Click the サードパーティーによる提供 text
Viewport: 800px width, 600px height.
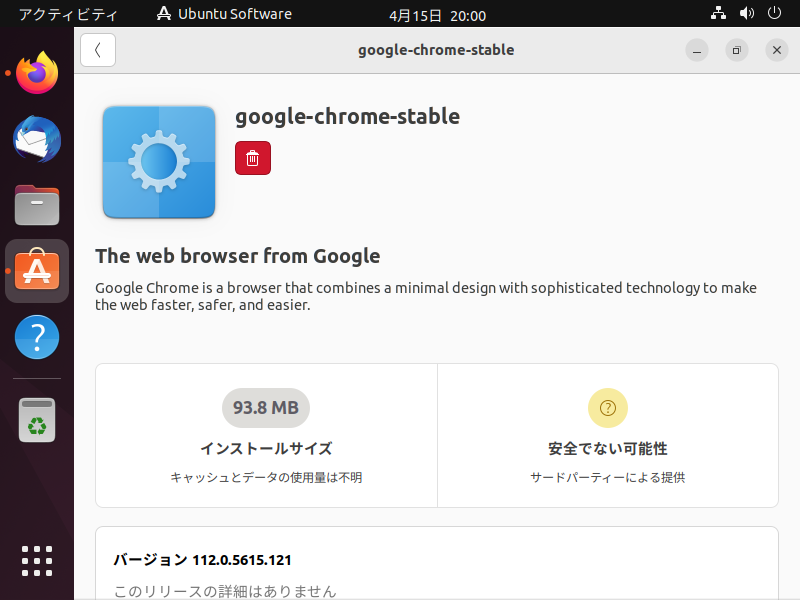(x=608, y=478)
